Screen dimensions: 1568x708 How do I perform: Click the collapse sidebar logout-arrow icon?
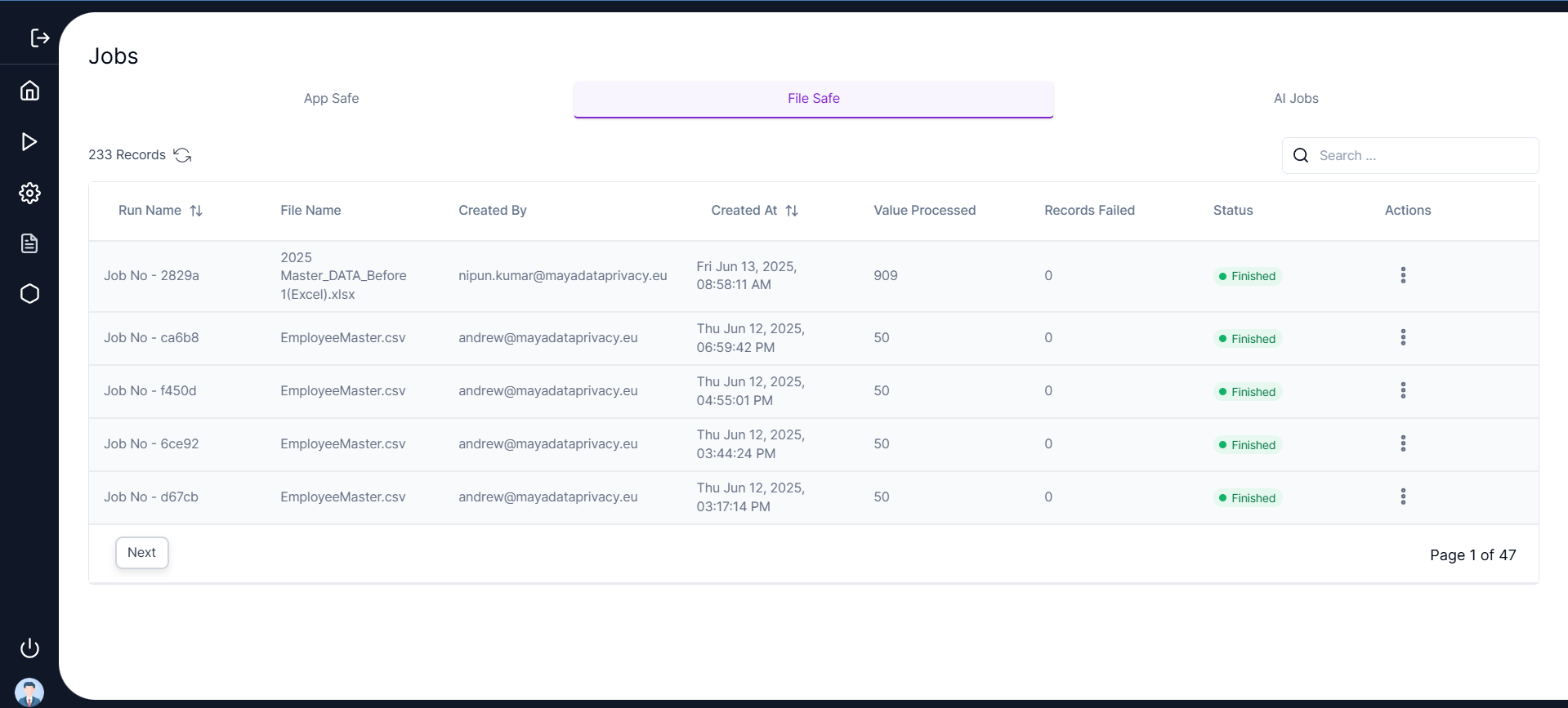click(x=39, y=38)
